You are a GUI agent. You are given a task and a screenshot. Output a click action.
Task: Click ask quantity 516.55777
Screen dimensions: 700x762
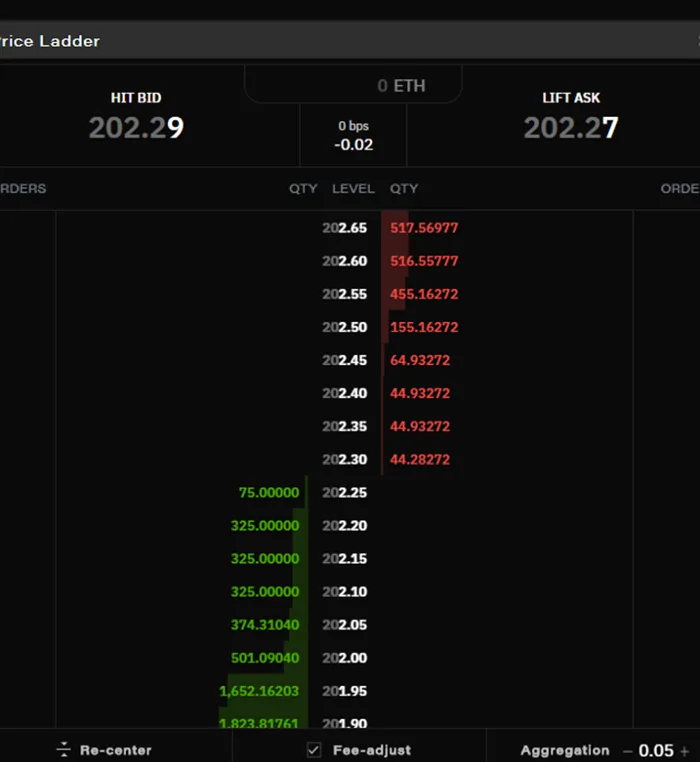point(424,261)
